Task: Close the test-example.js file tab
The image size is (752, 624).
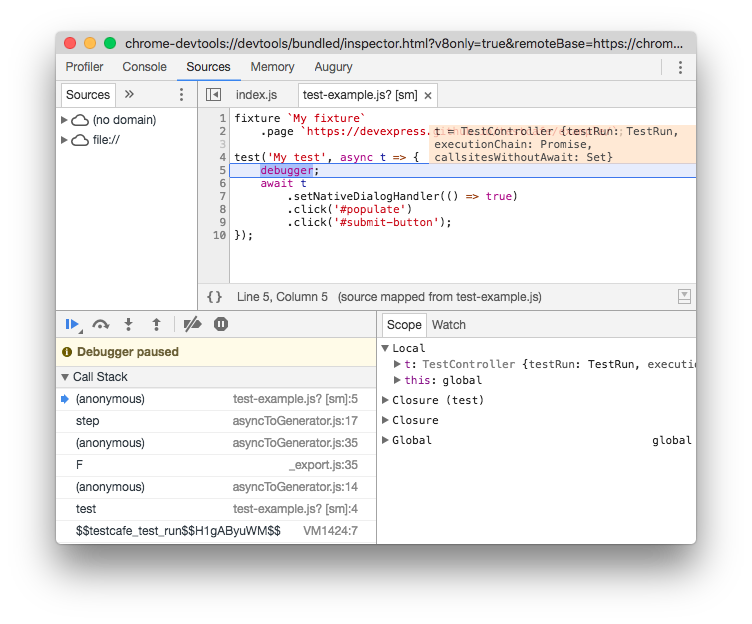Action: point(428,96)
